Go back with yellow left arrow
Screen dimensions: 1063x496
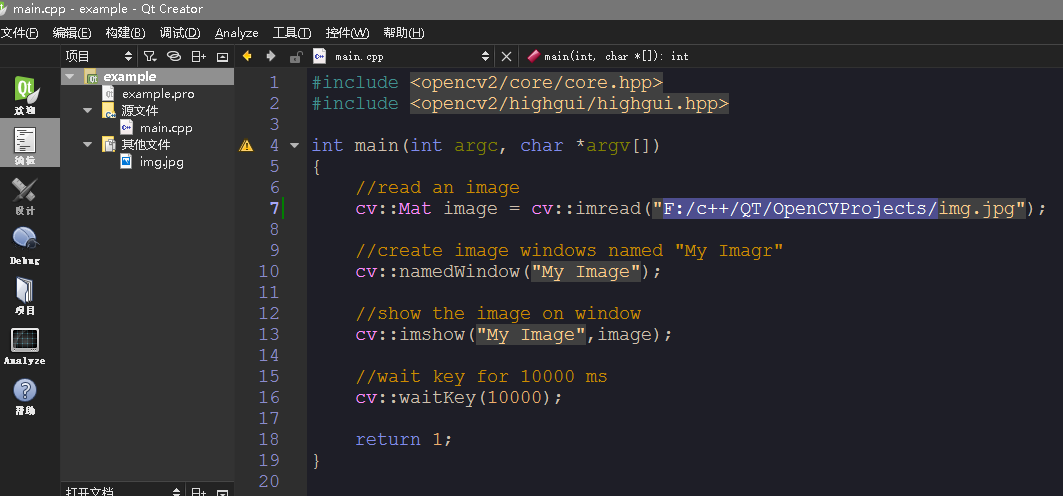pos(247,56)
